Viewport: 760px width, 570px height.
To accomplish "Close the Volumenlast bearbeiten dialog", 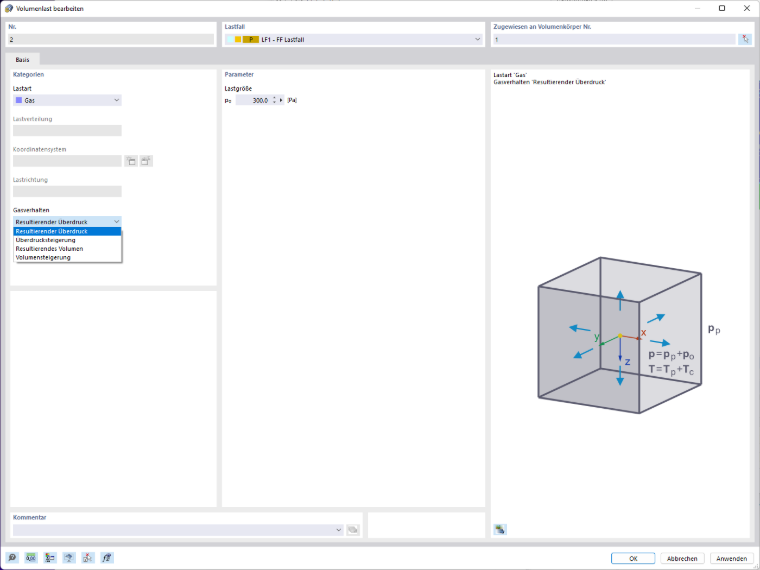I will [x=747, y=8].
